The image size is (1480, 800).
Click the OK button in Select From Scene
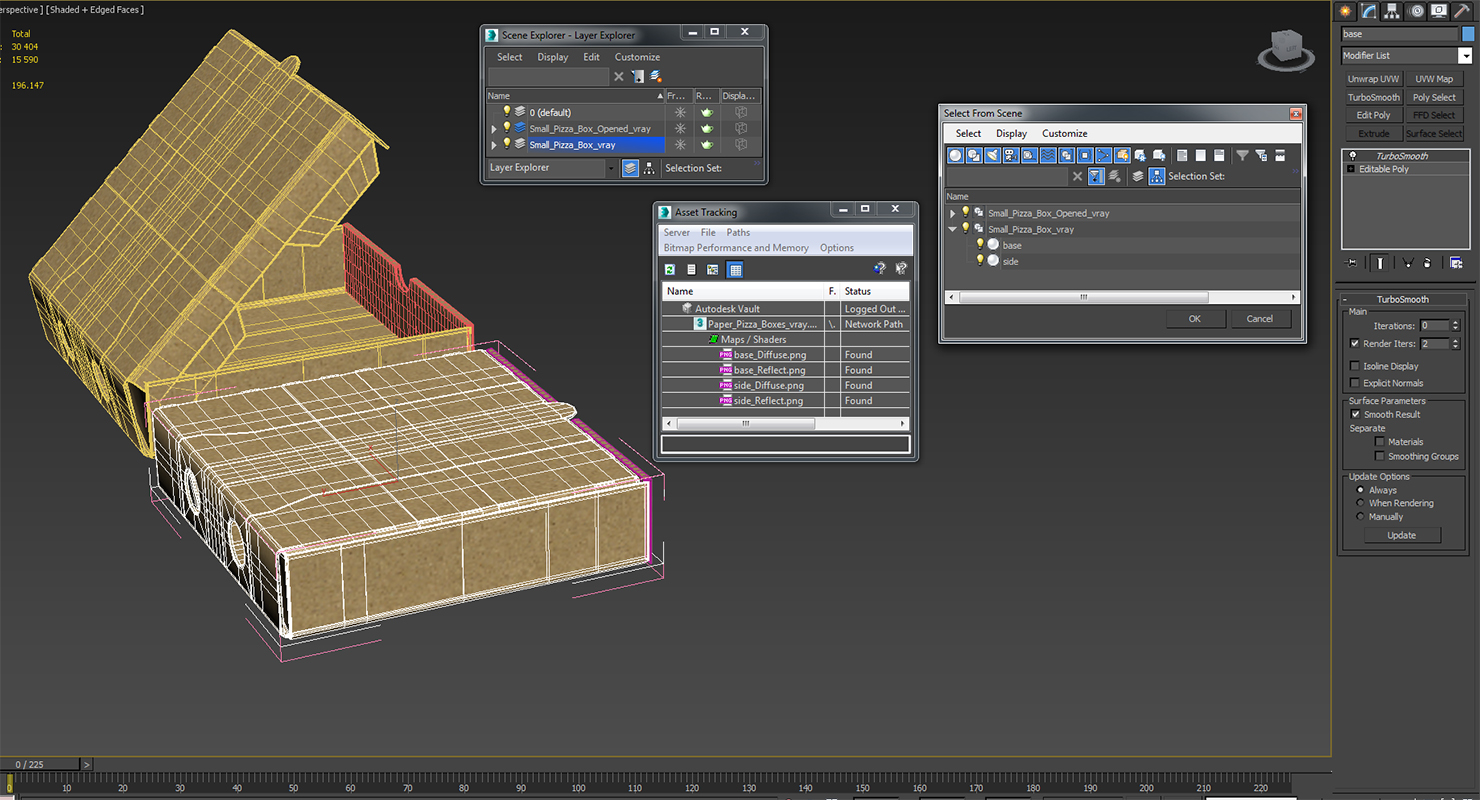[1195, 319]
